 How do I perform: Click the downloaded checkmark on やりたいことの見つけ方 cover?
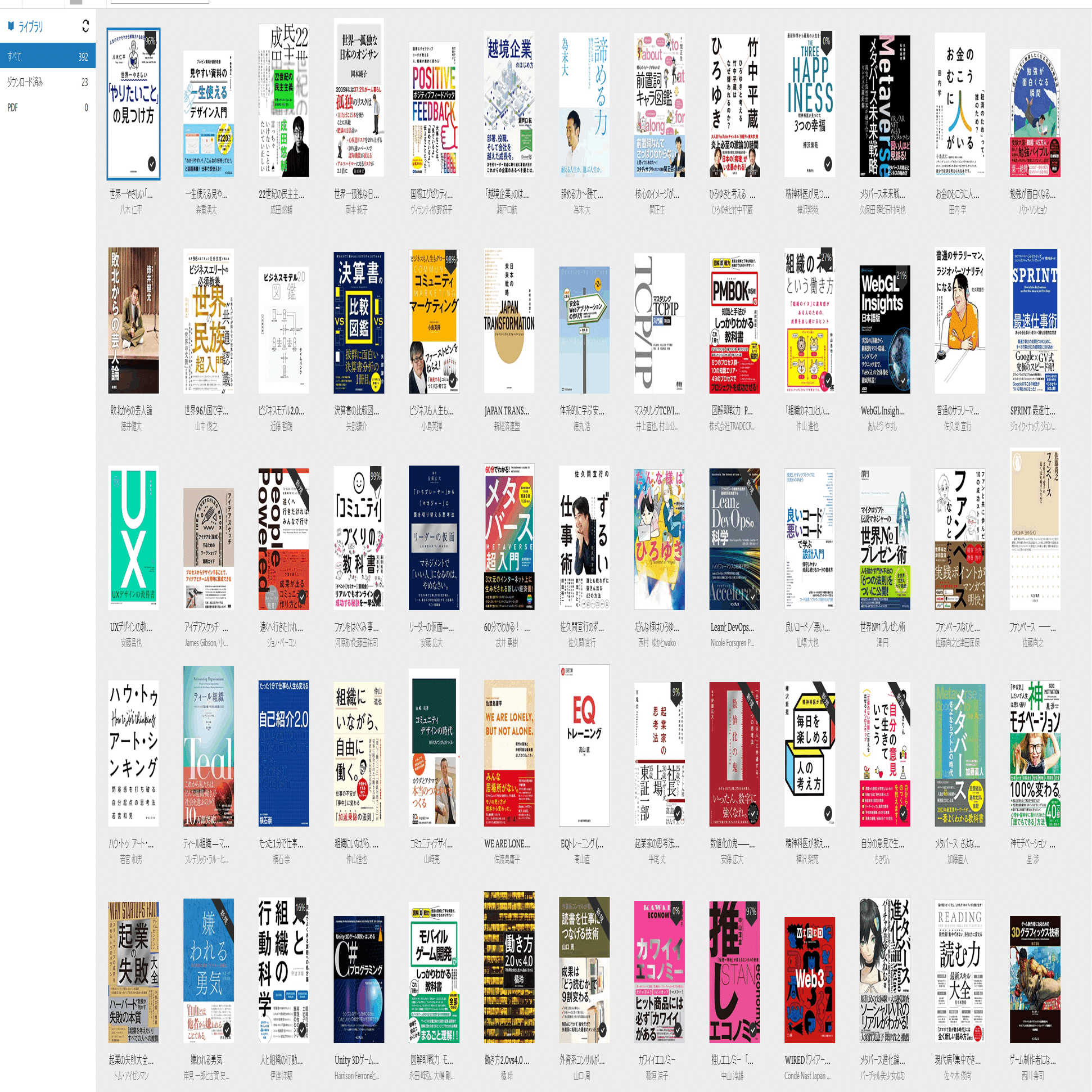[x=151, y=164]
